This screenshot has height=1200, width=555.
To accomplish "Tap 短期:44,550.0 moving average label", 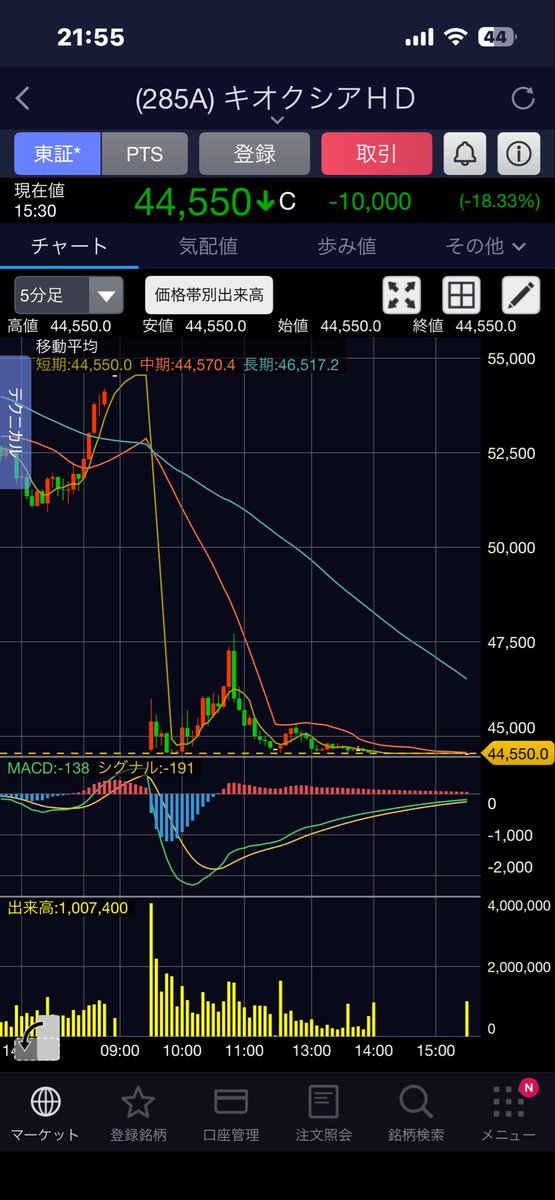I will 84,365.
